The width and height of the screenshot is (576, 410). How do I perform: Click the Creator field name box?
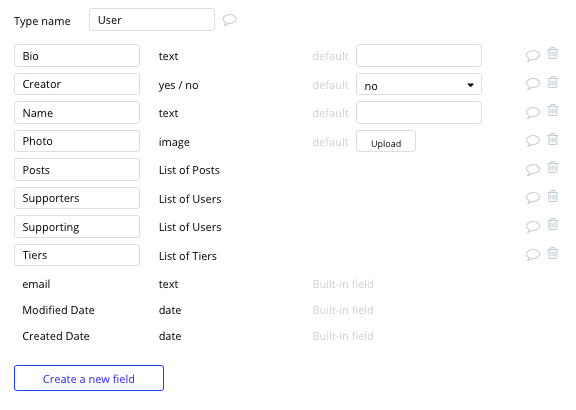click(x=77, y=84)
